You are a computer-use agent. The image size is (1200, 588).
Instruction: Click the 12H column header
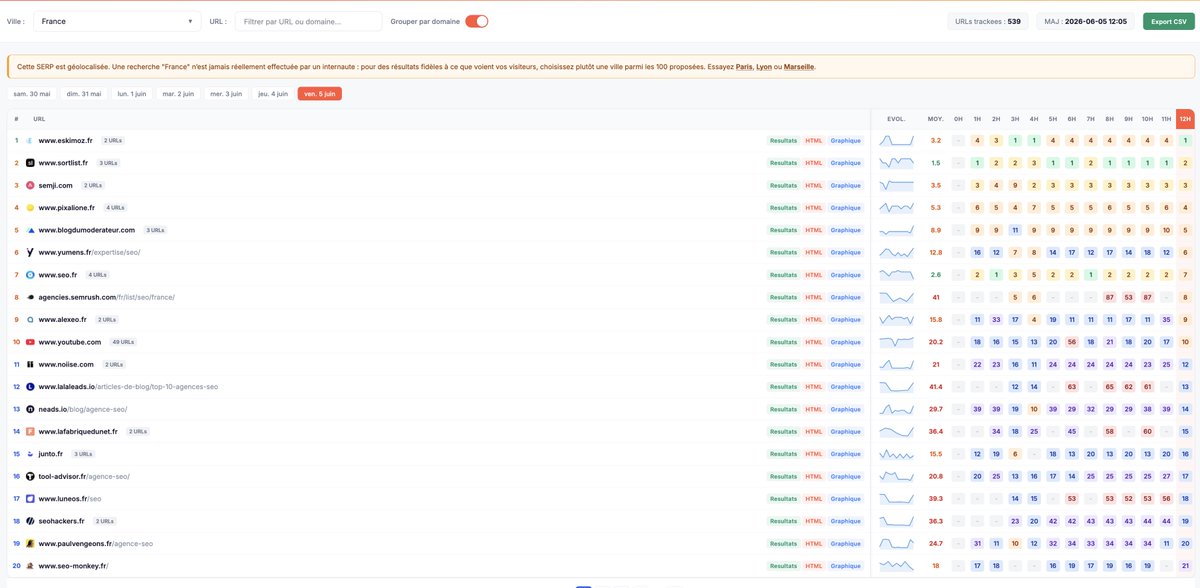[1185, 118]
